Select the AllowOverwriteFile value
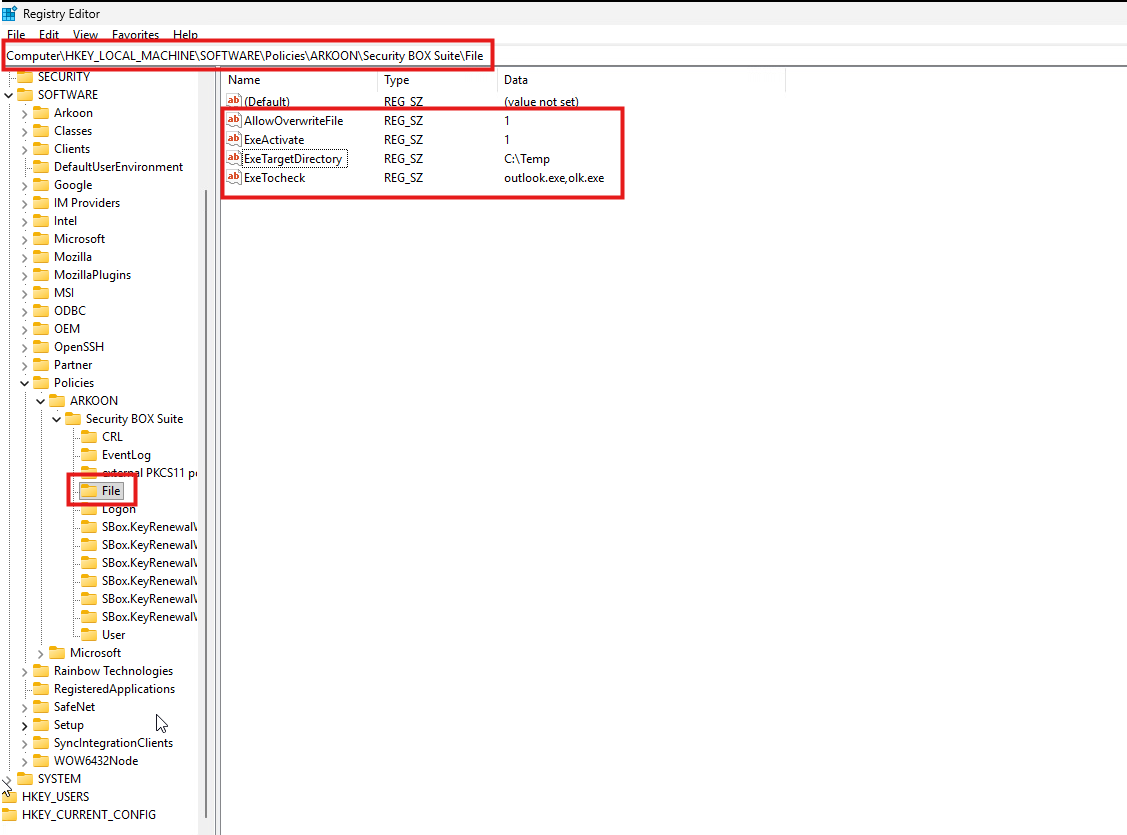Screen dimensions: 1127x835 pyautogui.click(x=293, y=121)
